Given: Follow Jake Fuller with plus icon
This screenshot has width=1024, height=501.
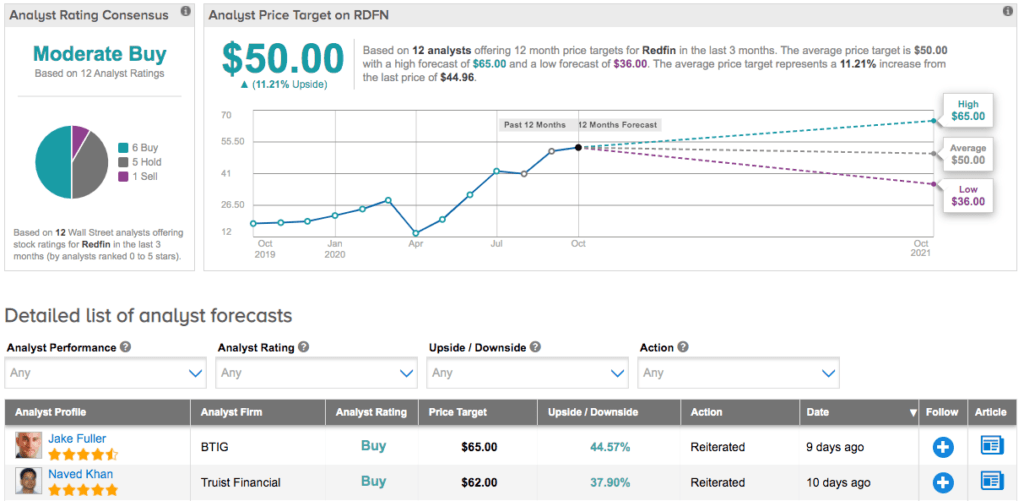Looking at the screenshot, I should (942, 447).
